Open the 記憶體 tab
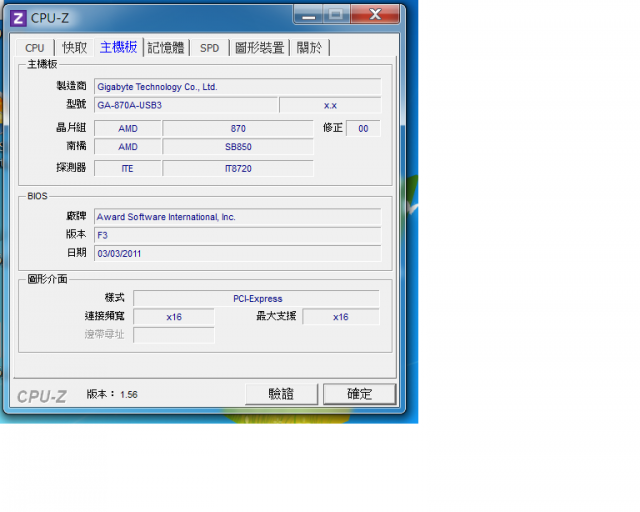This screenshot has height=512, width=640. click(x=166, y=48)
